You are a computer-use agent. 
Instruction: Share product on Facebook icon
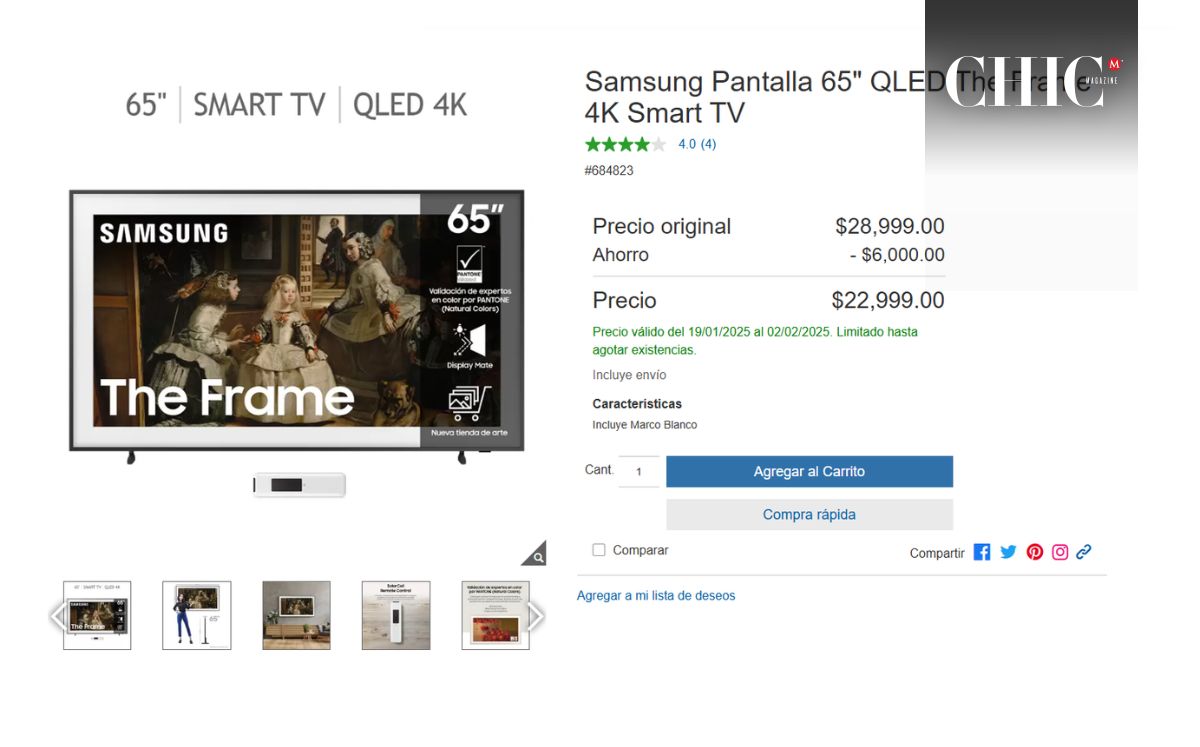click(982, 552)
